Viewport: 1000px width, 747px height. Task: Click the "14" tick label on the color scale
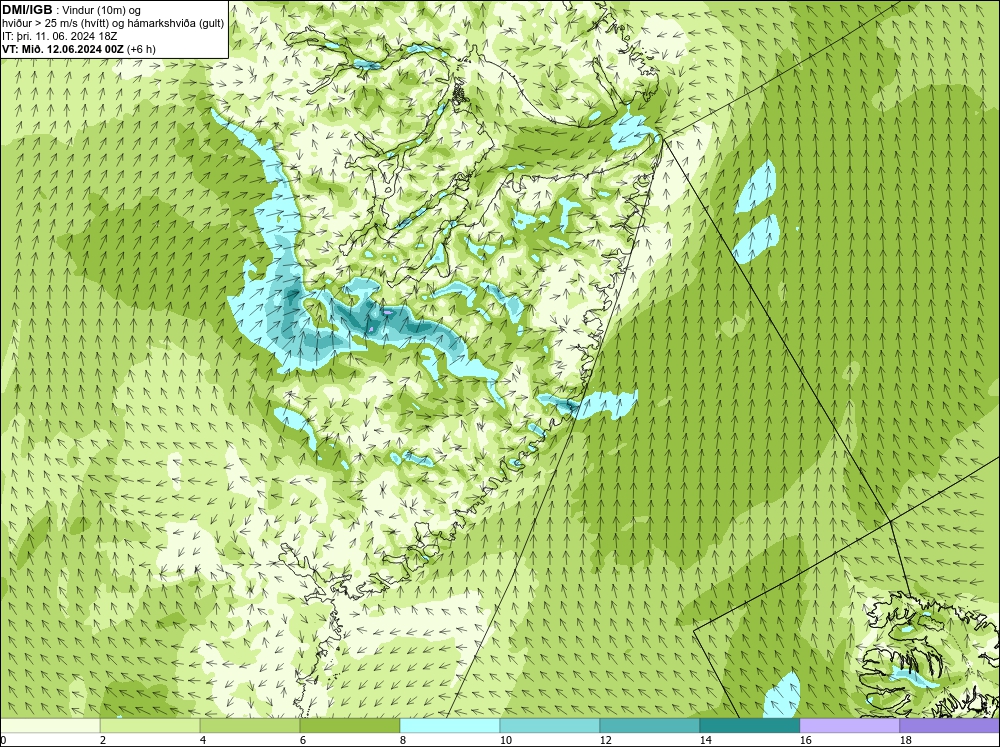[x=706, y=740]
